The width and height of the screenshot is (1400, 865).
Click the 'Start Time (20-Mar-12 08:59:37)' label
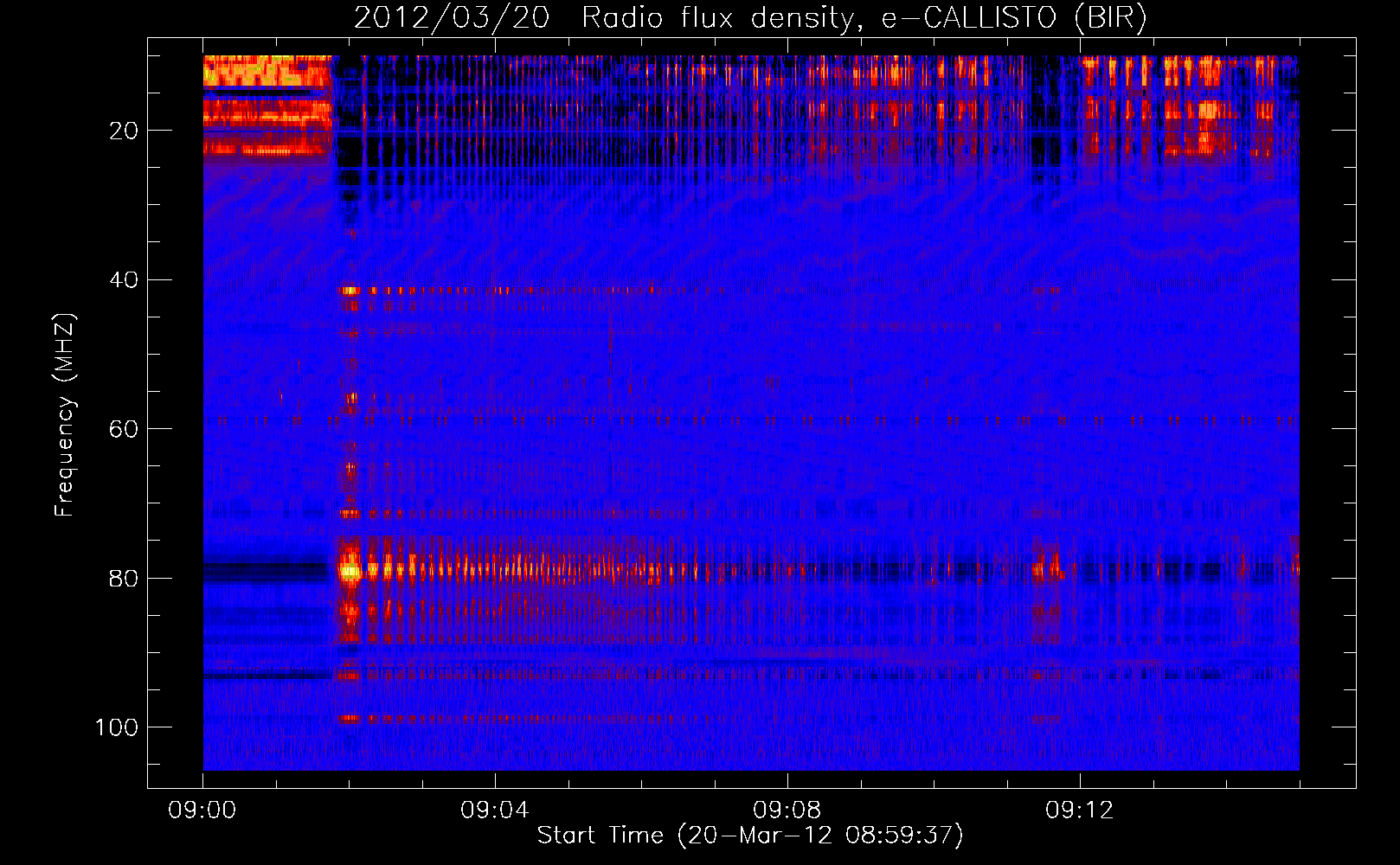tap(750, 836)
